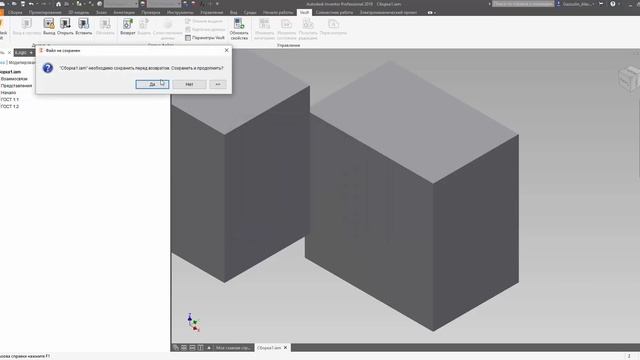Click the Вставить Vault ribbon icon
This screenshot has height=360, width=640.
point(83,27)
